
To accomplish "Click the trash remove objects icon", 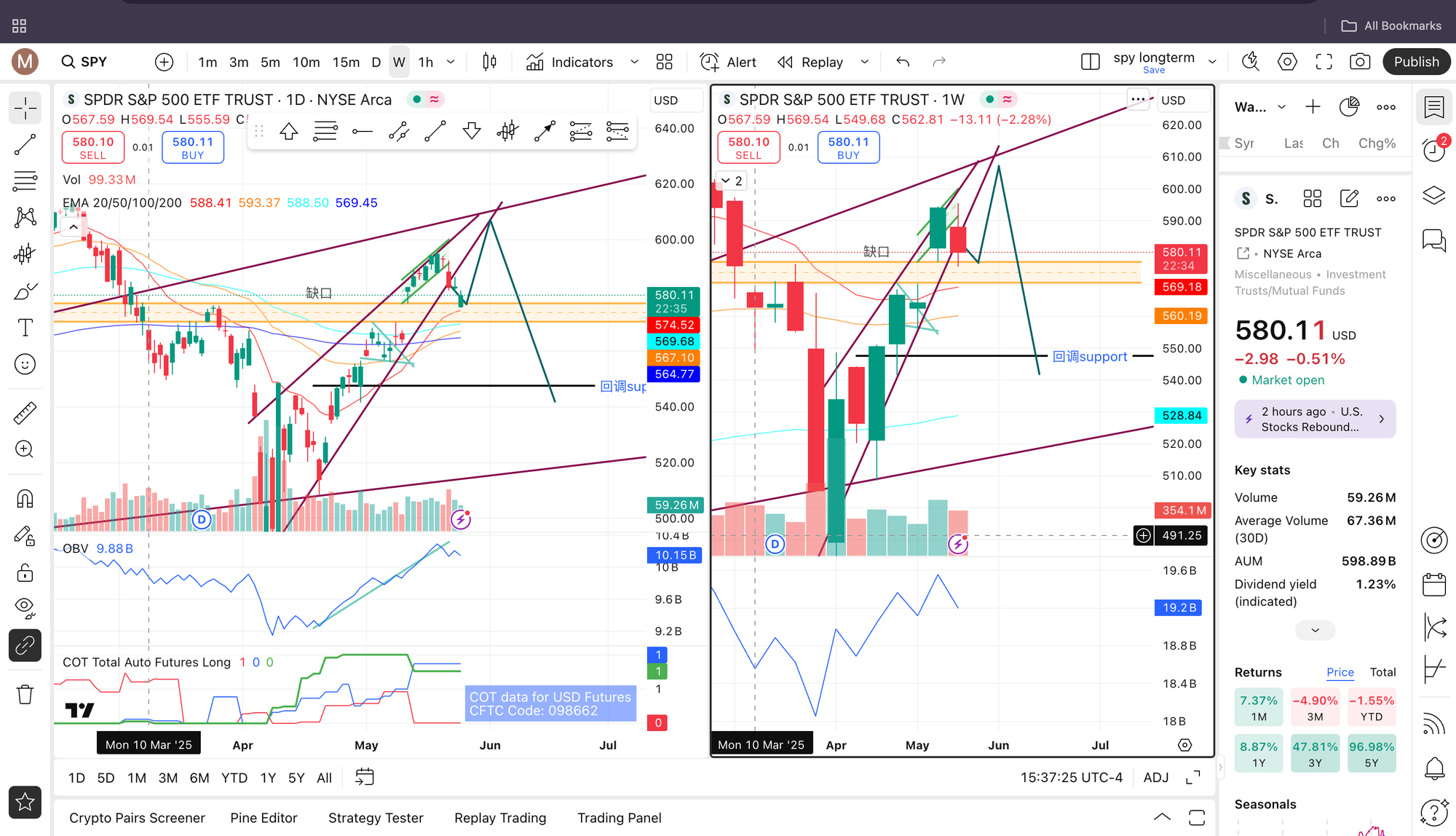I will [x=25, y=694].
